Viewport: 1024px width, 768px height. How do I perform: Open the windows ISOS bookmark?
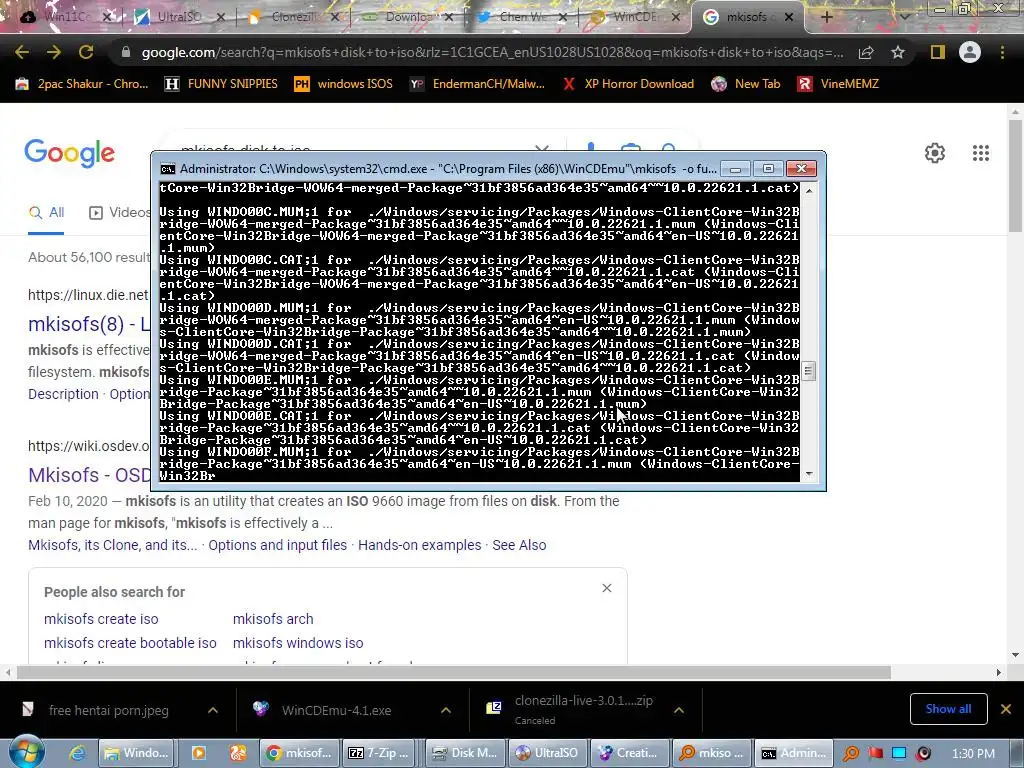pyautogui.click(x=344, y=84)
